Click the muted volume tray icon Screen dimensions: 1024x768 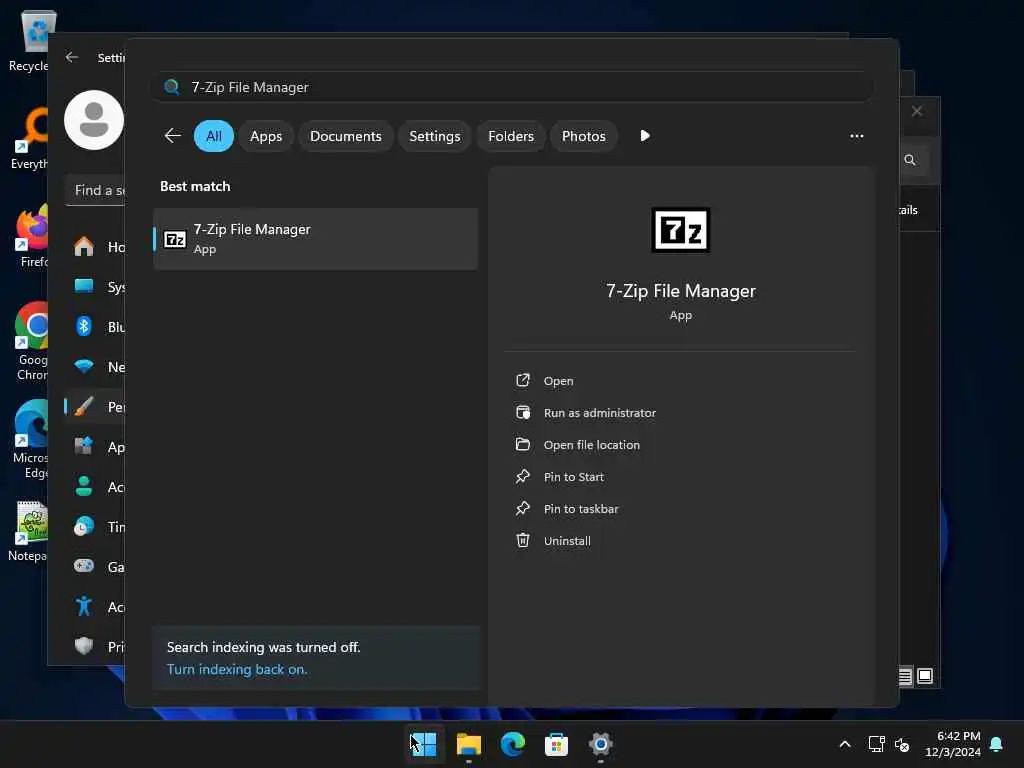pos(902,744)
